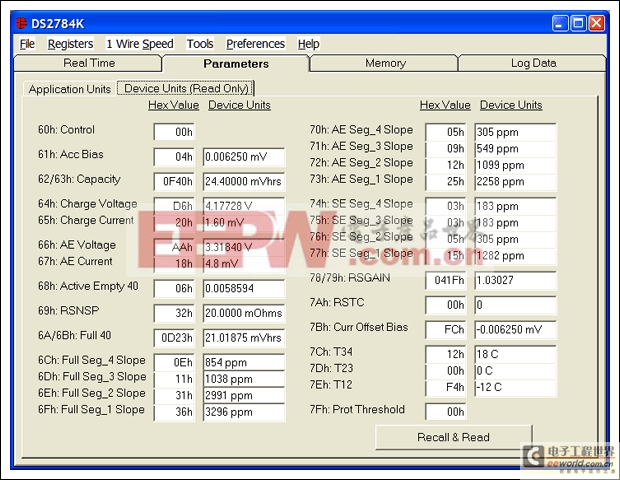Click Active Empty 40 value 0.0058594
620x480 pixels.
(x=244, y=288)
